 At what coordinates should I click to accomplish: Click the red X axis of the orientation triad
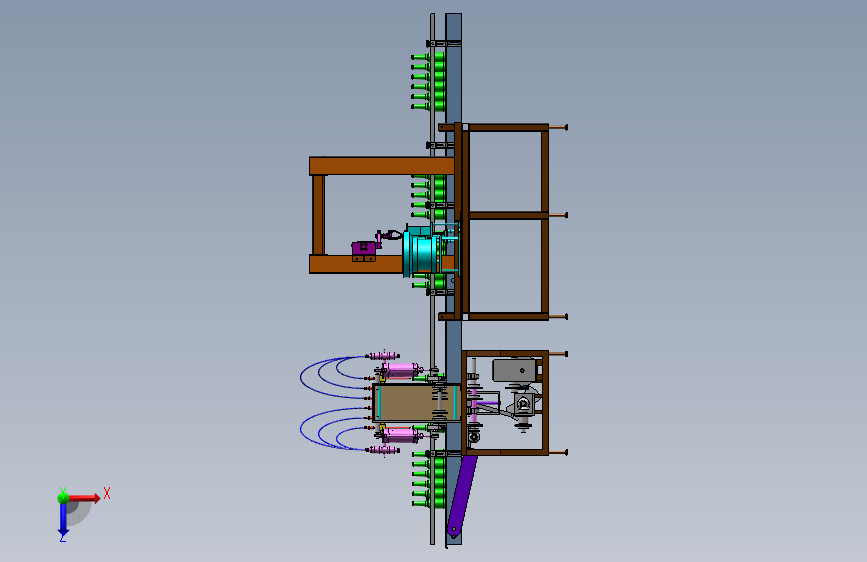coord(85,498)
